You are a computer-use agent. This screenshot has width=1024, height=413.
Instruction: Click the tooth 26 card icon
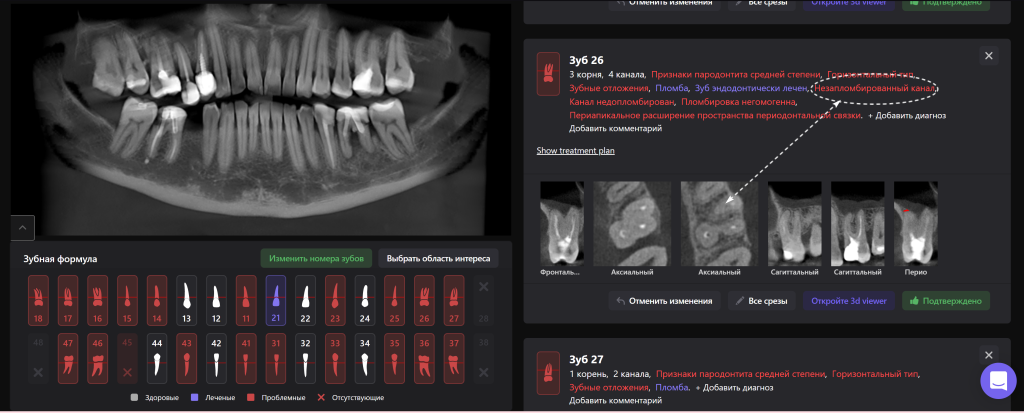coord(548,74)
